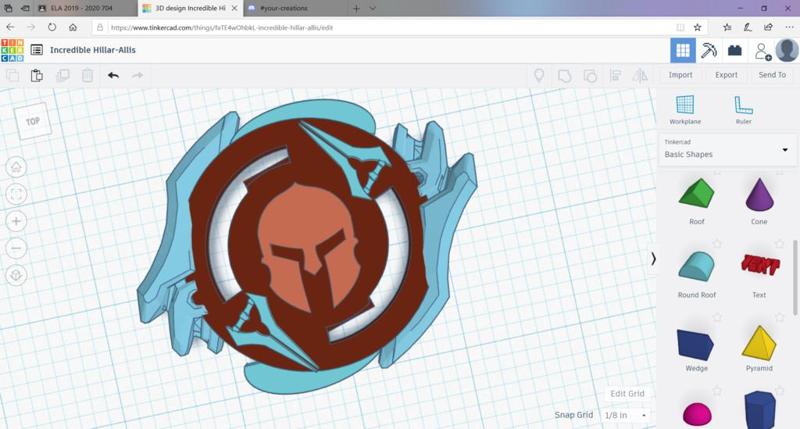The width and height of the screenshot is (800, 429).
Task: Click the Delete trash icon
Action: point(88,75)
